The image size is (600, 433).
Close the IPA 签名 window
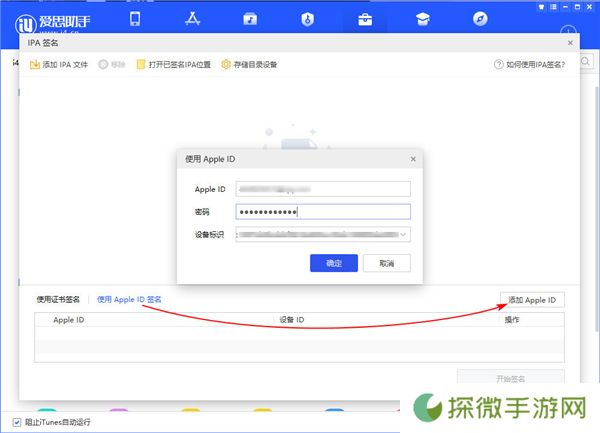point(570,43)
